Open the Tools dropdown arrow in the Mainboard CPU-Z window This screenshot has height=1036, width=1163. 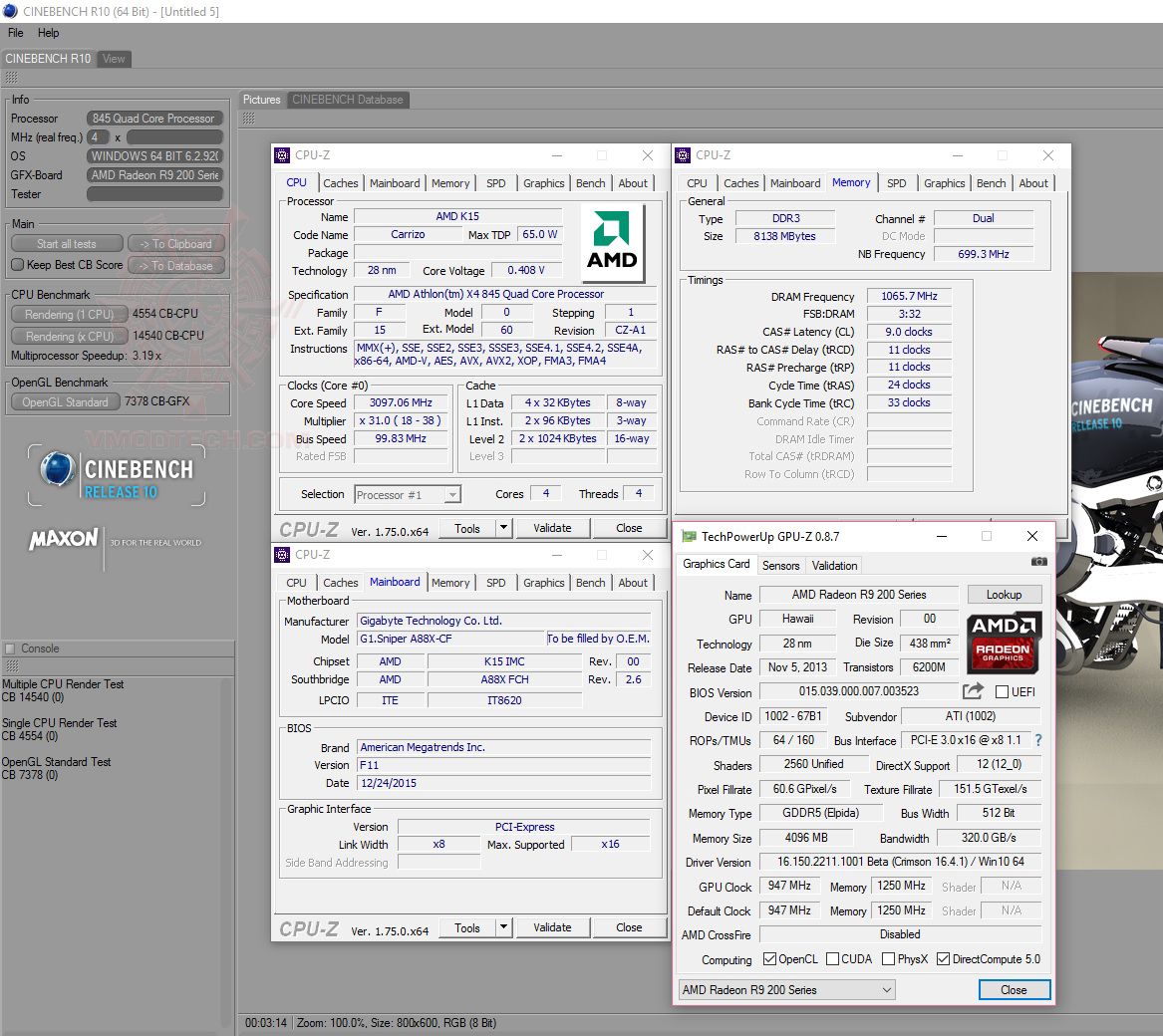click(503, 927)
